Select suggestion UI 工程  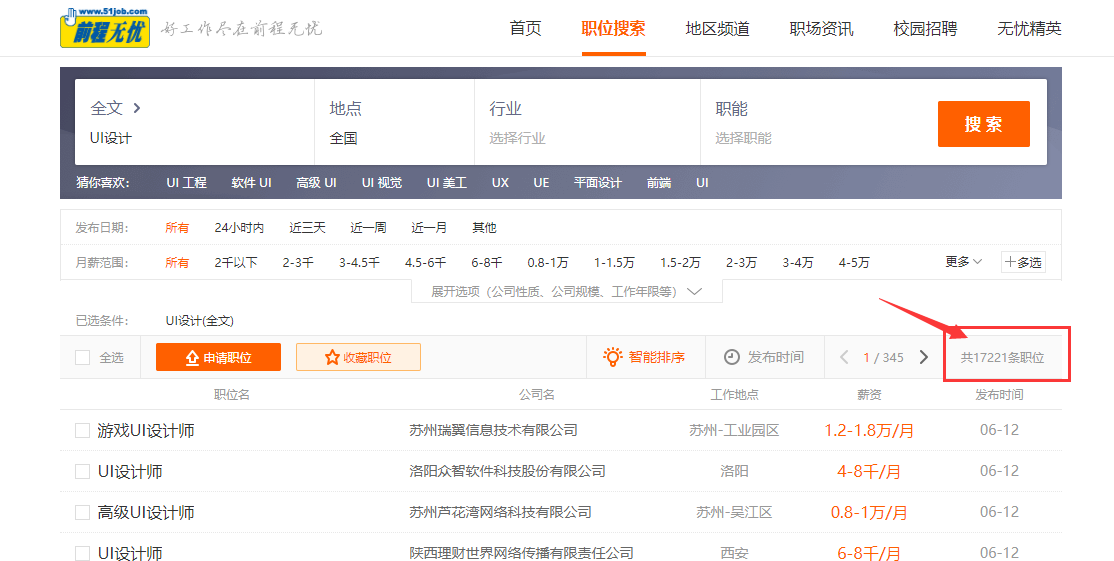tap(187, 183)
